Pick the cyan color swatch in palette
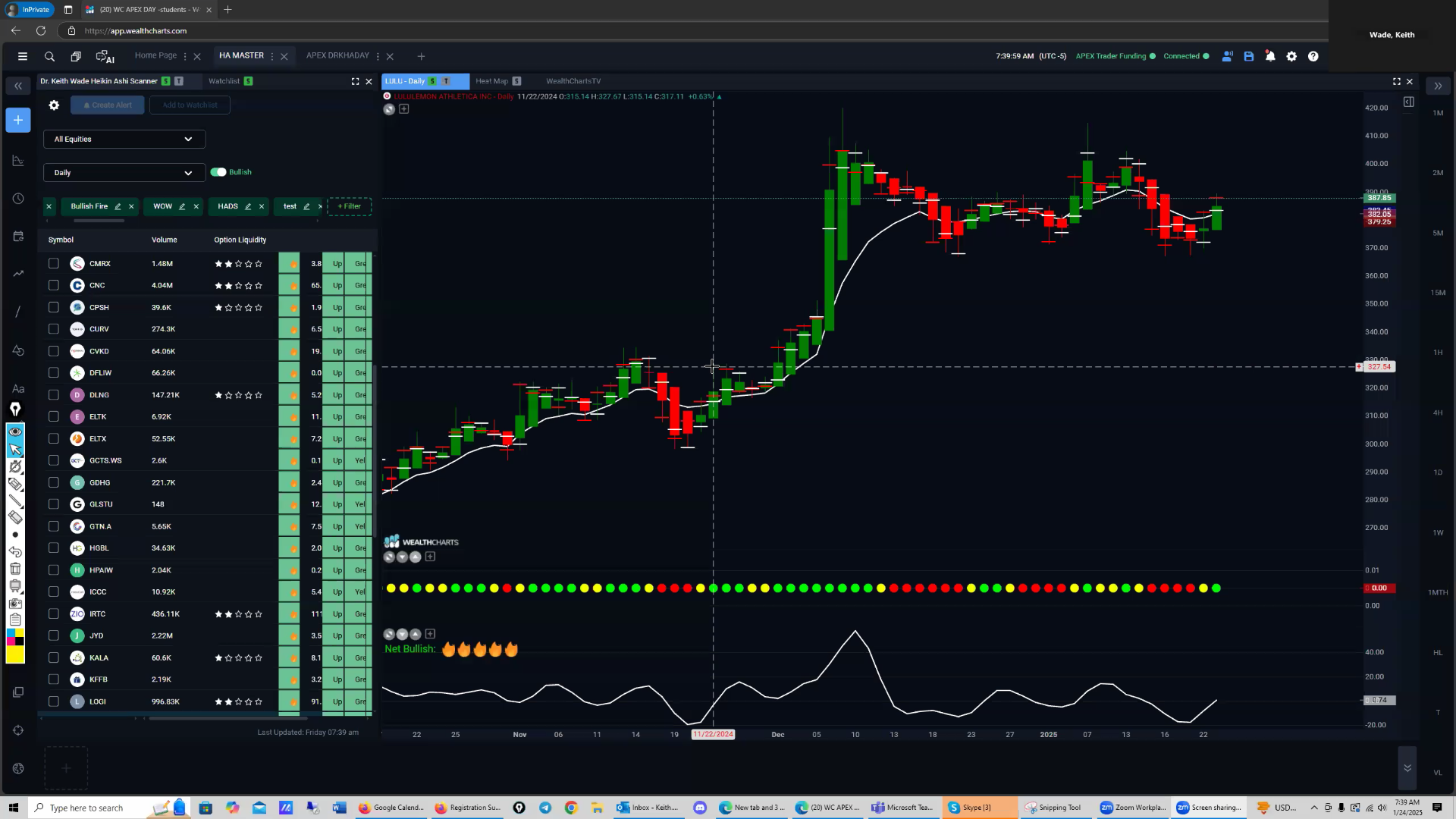 11,632
